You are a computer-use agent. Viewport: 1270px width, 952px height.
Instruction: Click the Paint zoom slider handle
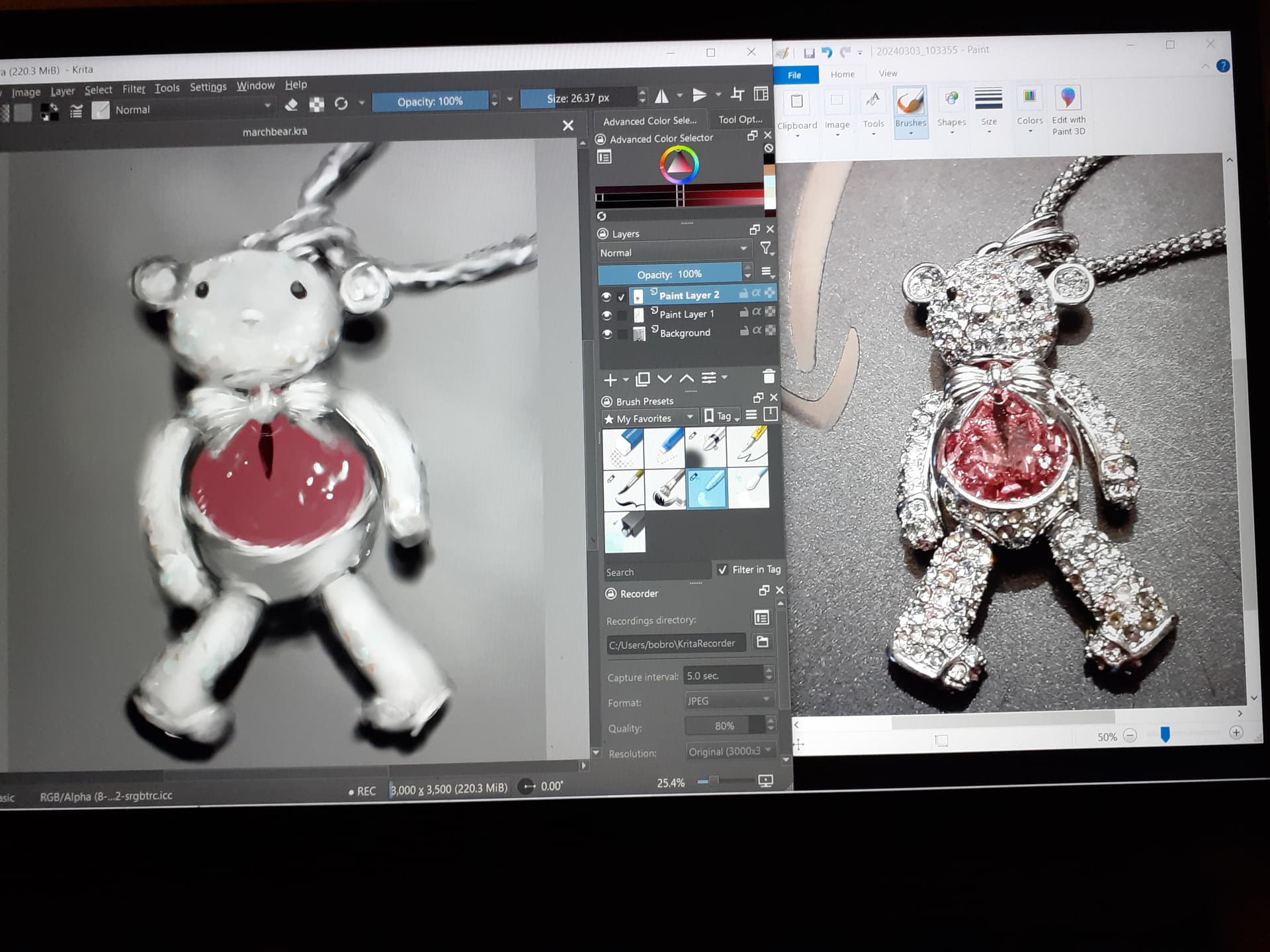coord(1165,734)
